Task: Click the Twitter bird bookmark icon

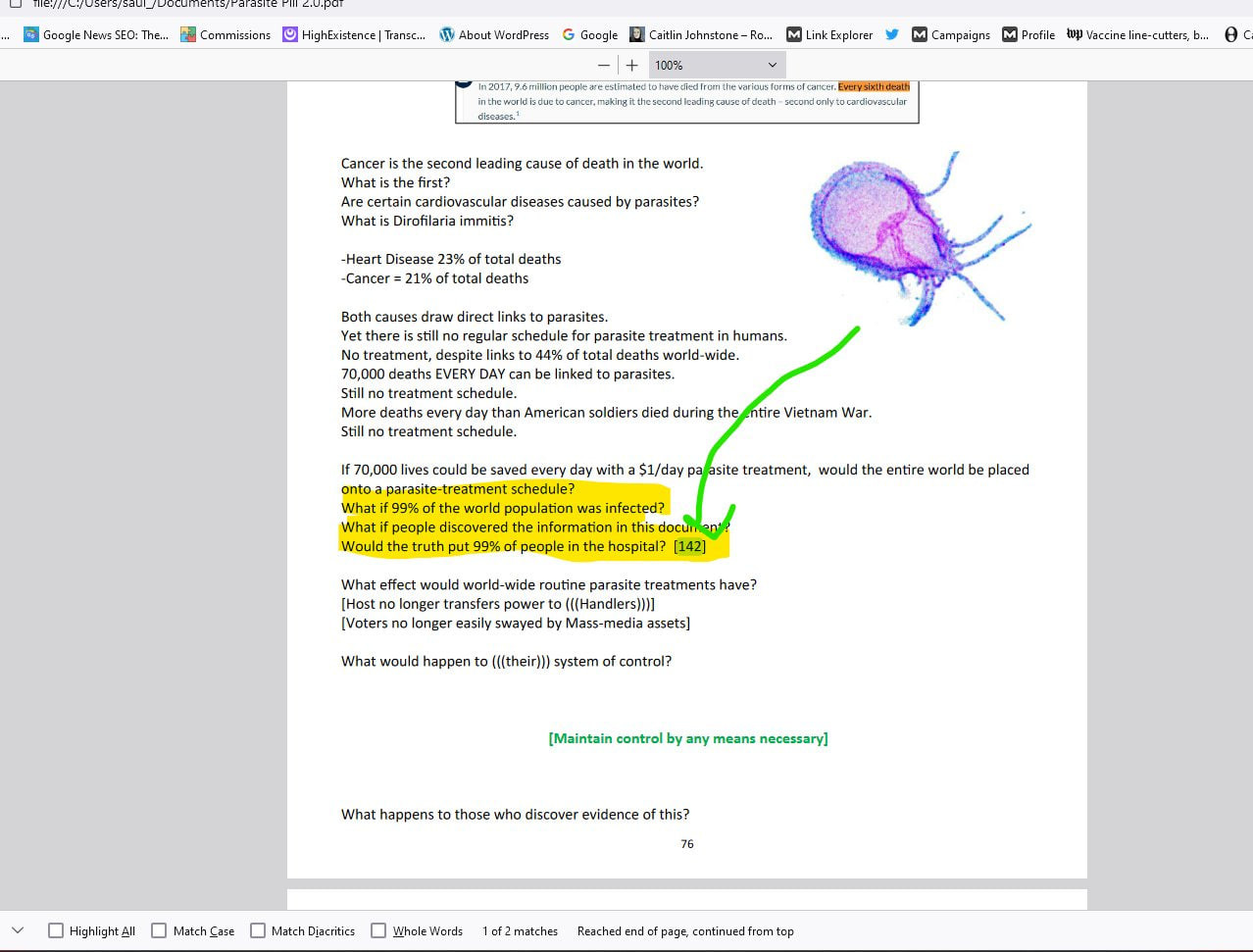Action: coord(892,34)
